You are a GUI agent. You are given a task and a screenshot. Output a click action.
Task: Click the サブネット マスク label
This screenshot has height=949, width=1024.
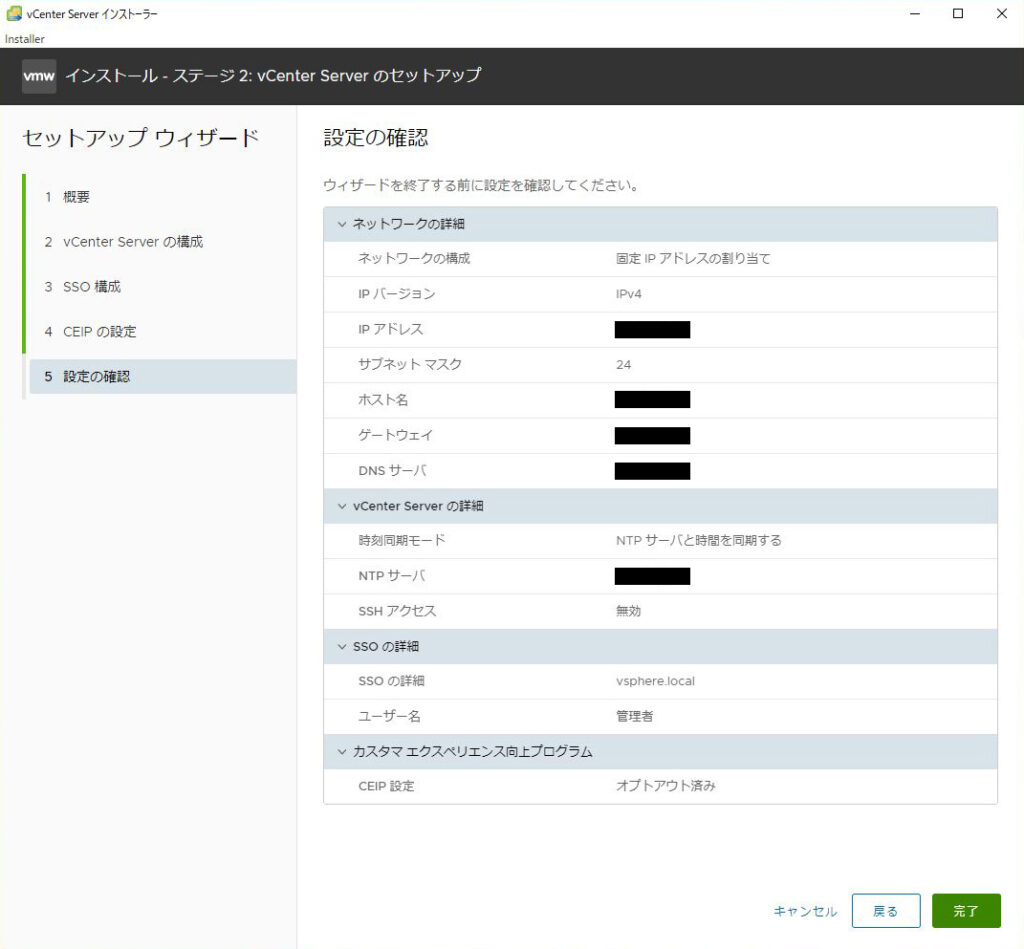409,364
